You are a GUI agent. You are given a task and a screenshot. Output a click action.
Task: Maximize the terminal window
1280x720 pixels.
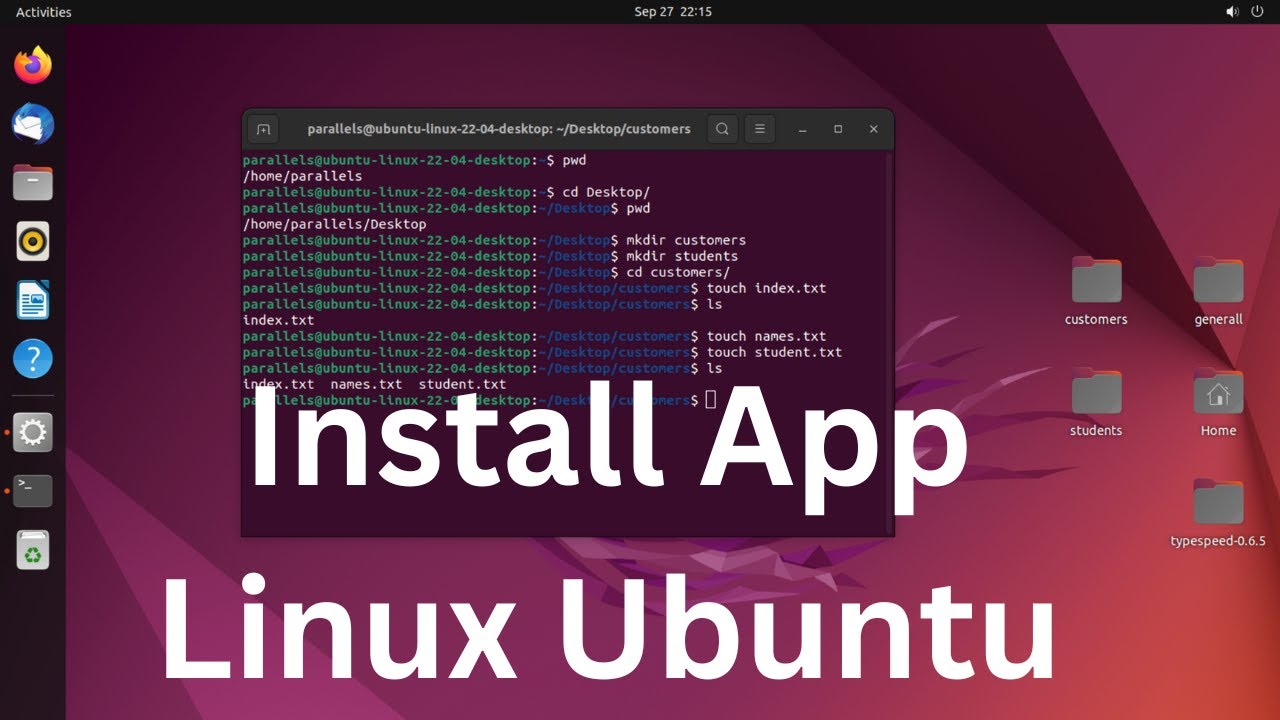coord(838,129)
